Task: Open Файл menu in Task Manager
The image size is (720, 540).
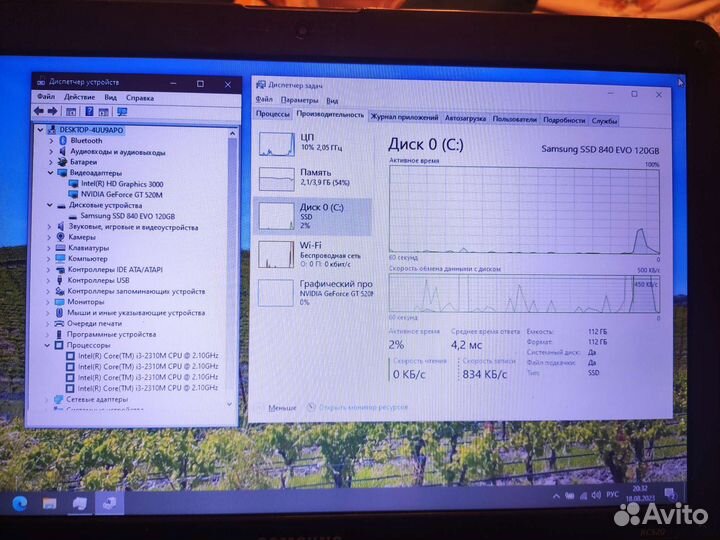Action: click(x=264, y=99)
